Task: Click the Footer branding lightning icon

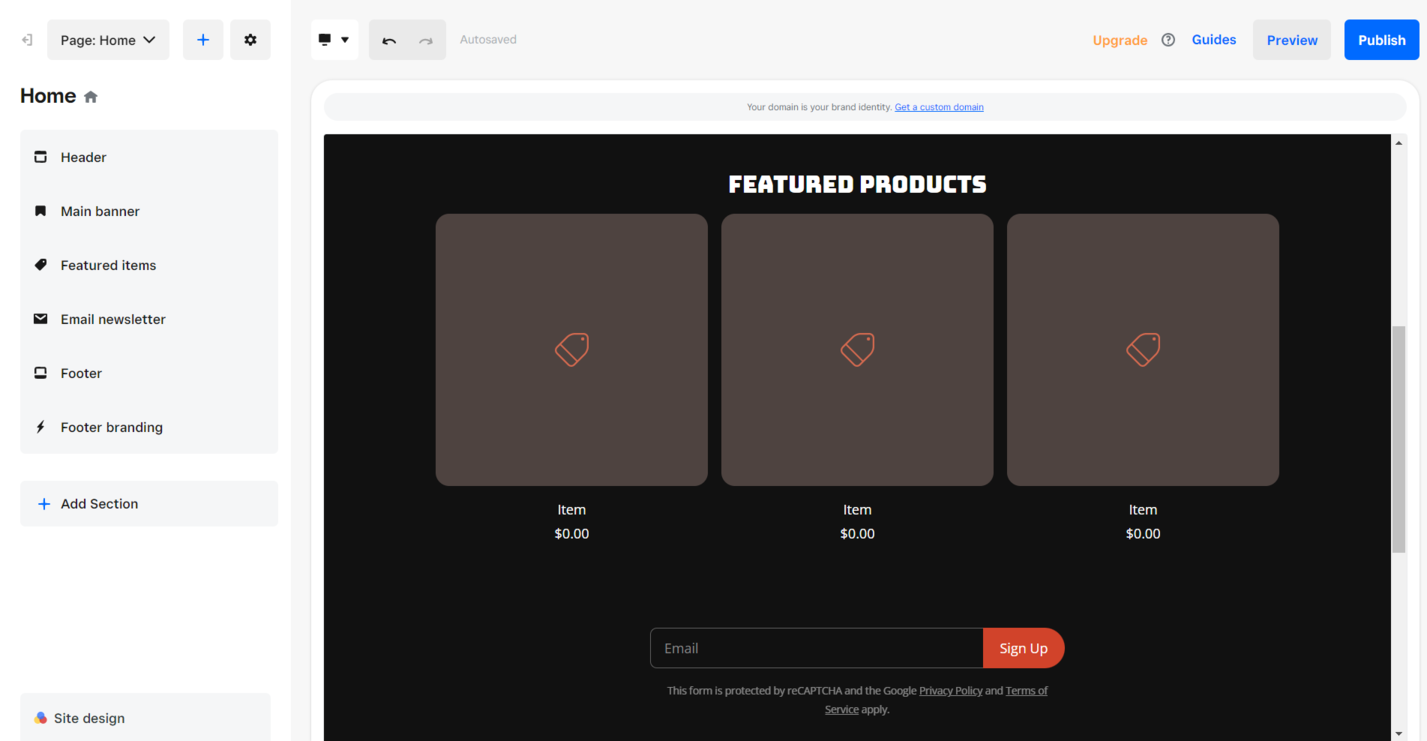Action: [40, 426]
